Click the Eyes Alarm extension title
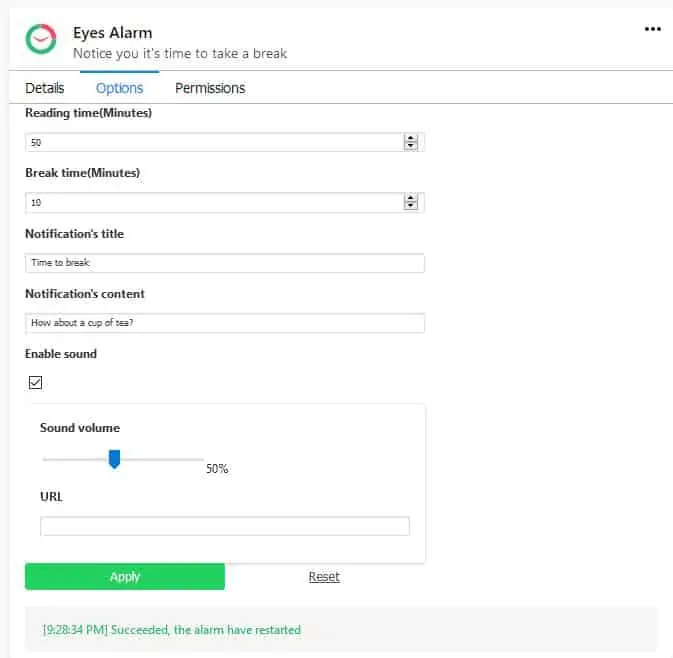Image resolution: width=673 pixels, height=658 pixels. (x=112, y=33)
